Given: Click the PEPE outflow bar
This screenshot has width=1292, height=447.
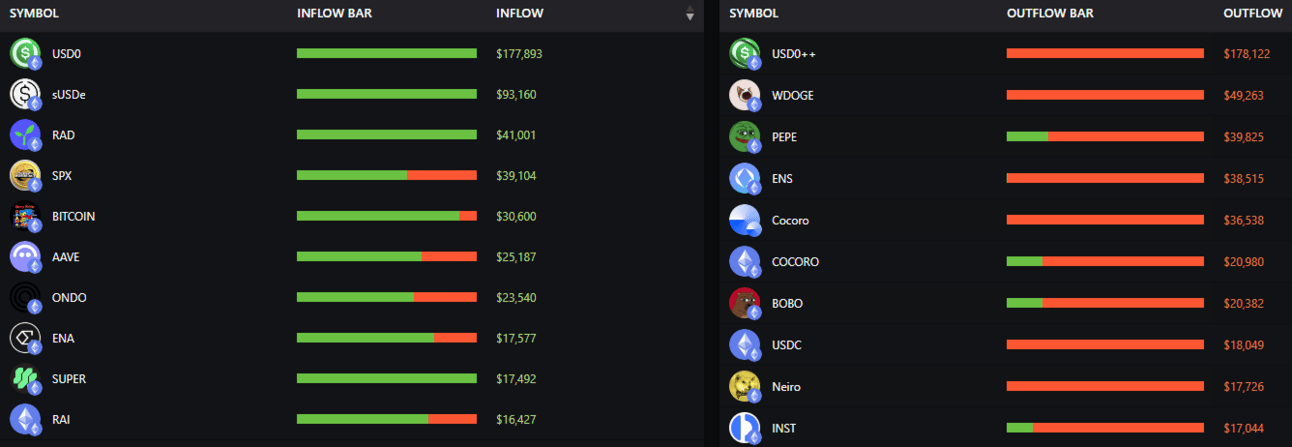Looking at the screenshot, I should [x=1105, y=136].
